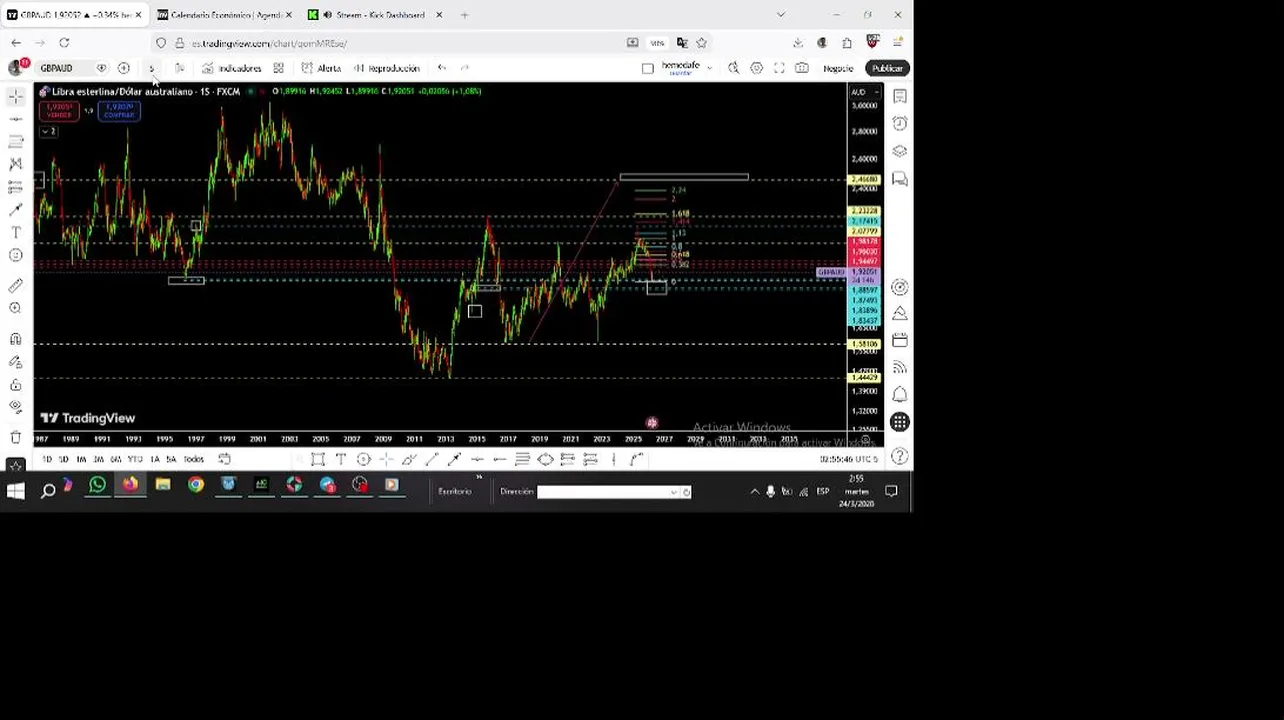Undo last chart action arrow
The width and height of the screenshot is (1284, 720).
coord(442,68)
